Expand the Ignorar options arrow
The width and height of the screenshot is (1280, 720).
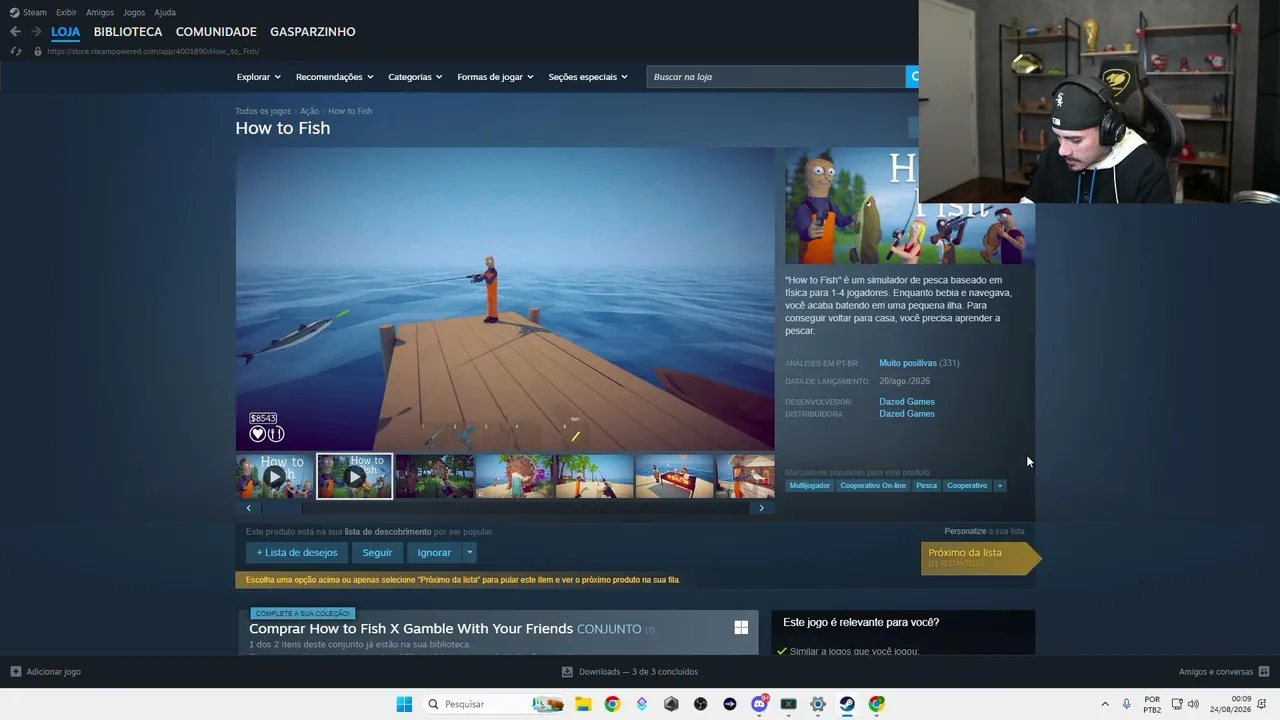tap(469, 553)
